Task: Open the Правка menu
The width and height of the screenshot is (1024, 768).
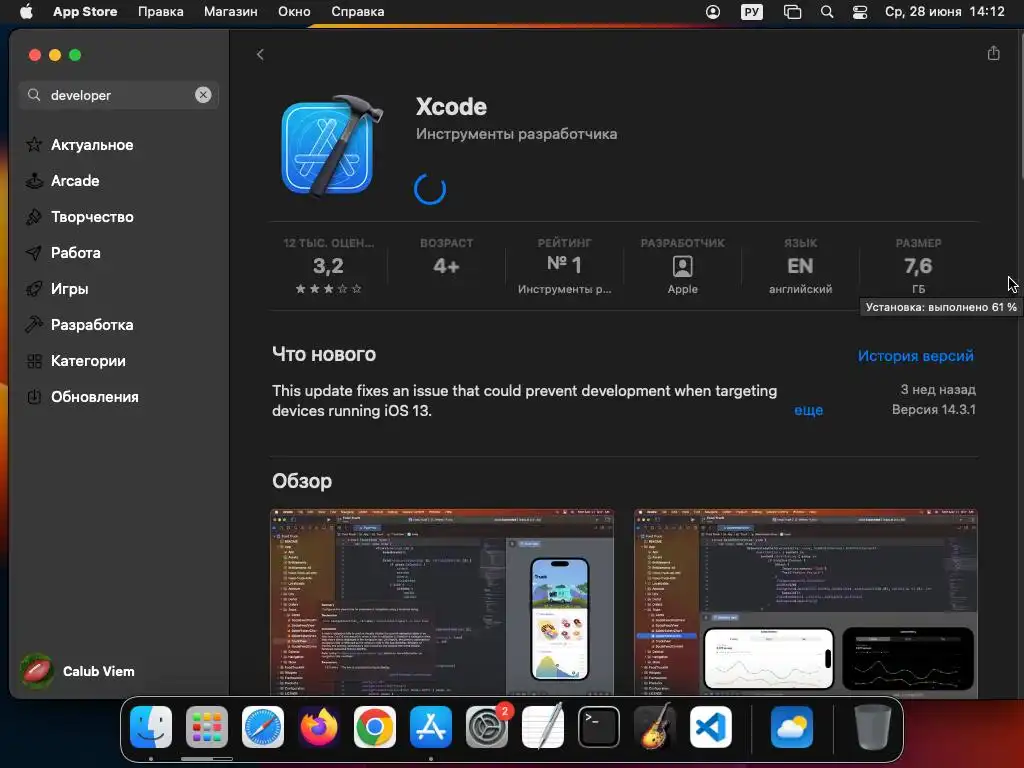Action: pos(161,12)
